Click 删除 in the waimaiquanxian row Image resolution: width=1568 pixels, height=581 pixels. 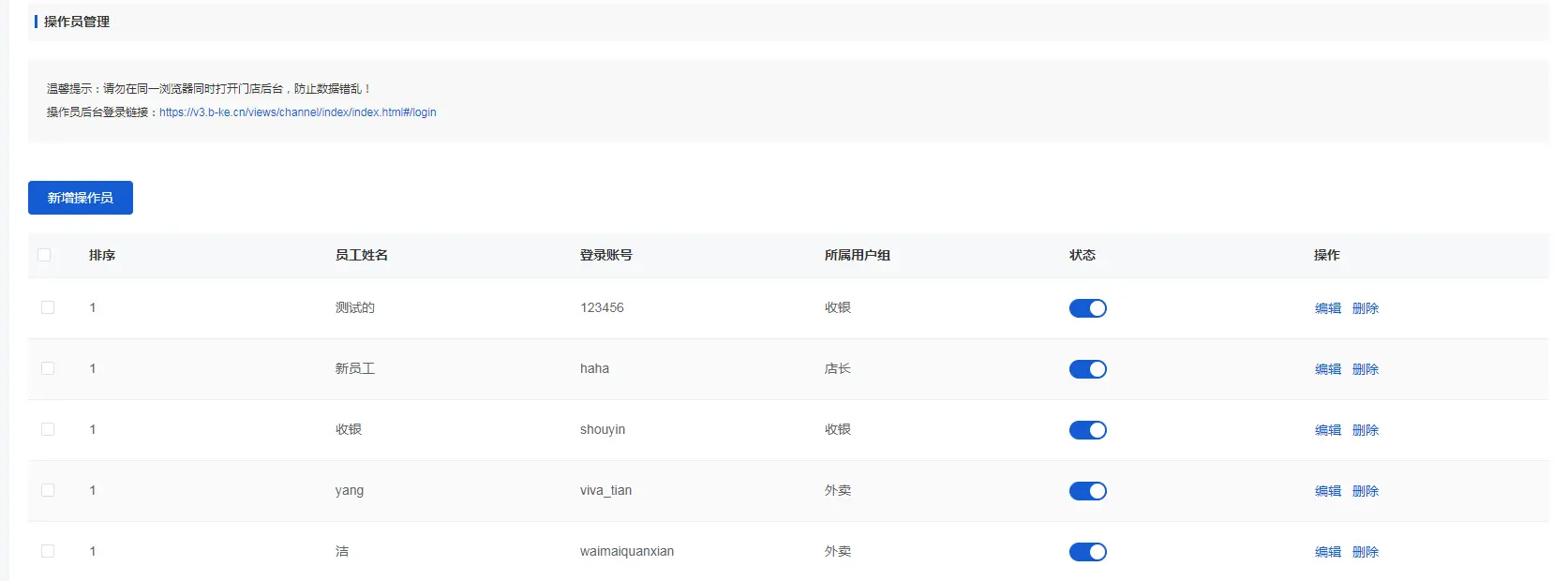pyautogui.click(x=1366, y=552)
